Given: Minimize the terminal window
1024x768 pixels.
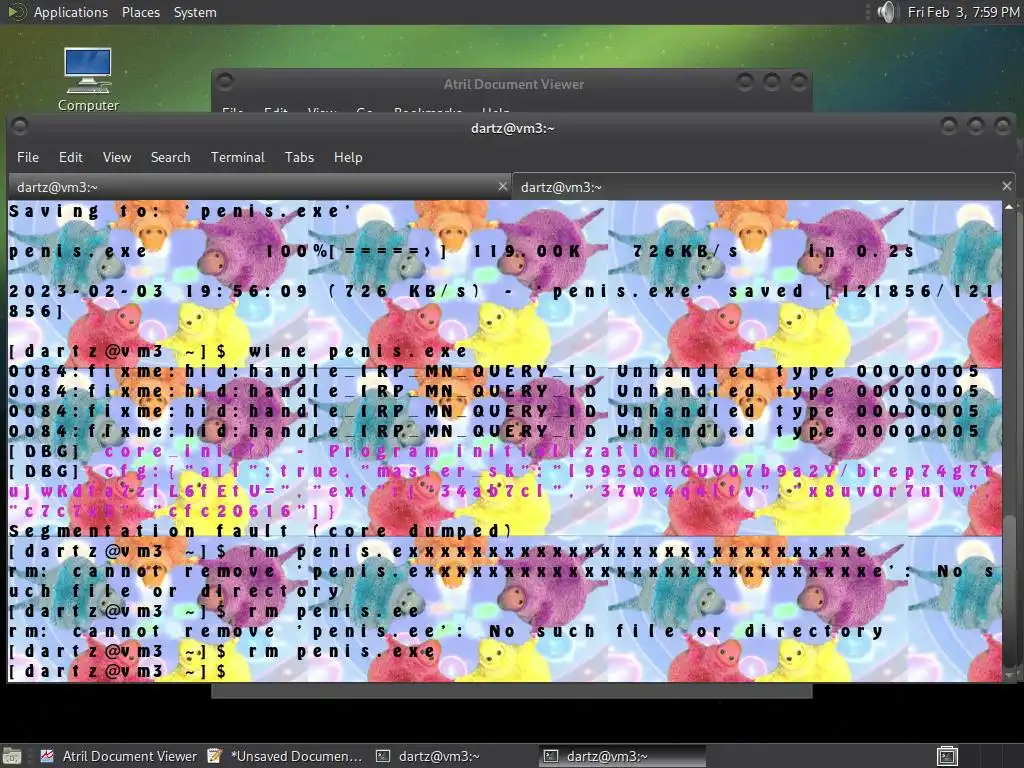Looking at the screenshot, I should (949, 126).
